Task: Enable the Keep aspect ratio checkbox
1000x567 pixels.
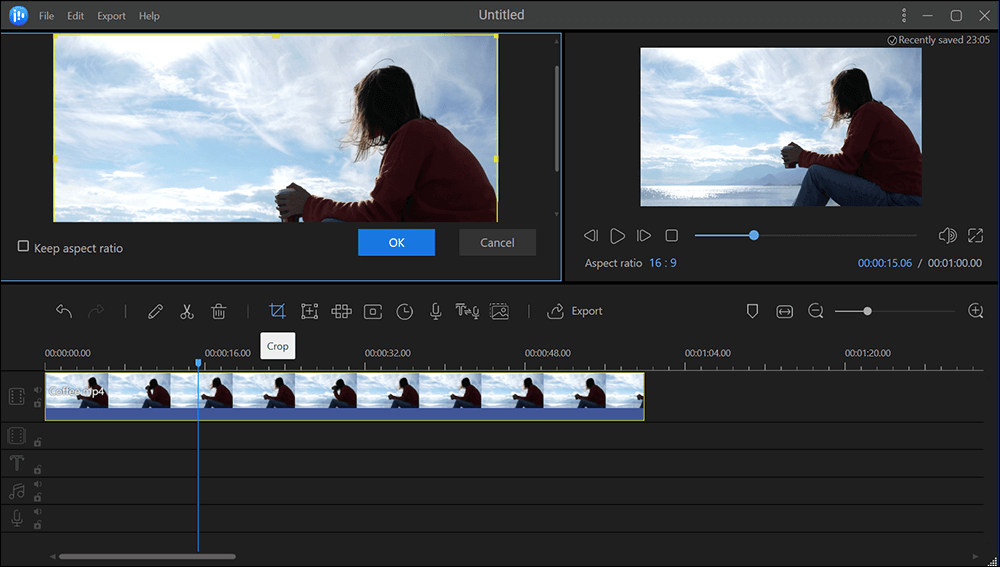Action: 23,246
